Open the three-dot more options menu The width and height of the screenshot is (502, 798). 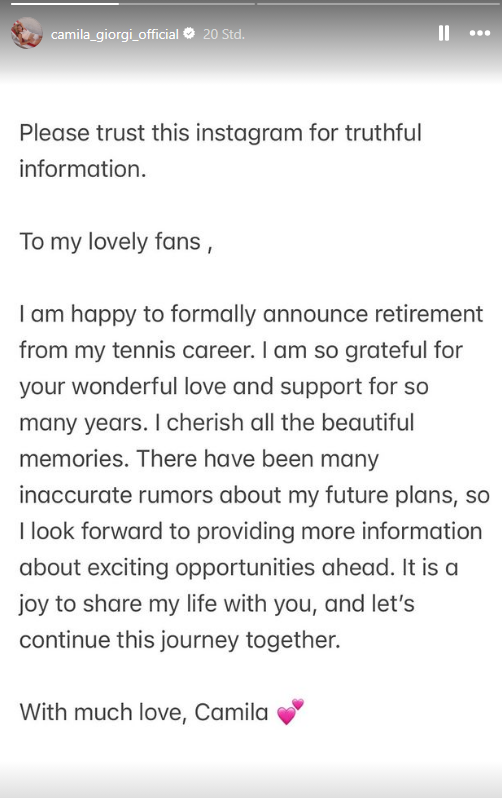point(480,34)
